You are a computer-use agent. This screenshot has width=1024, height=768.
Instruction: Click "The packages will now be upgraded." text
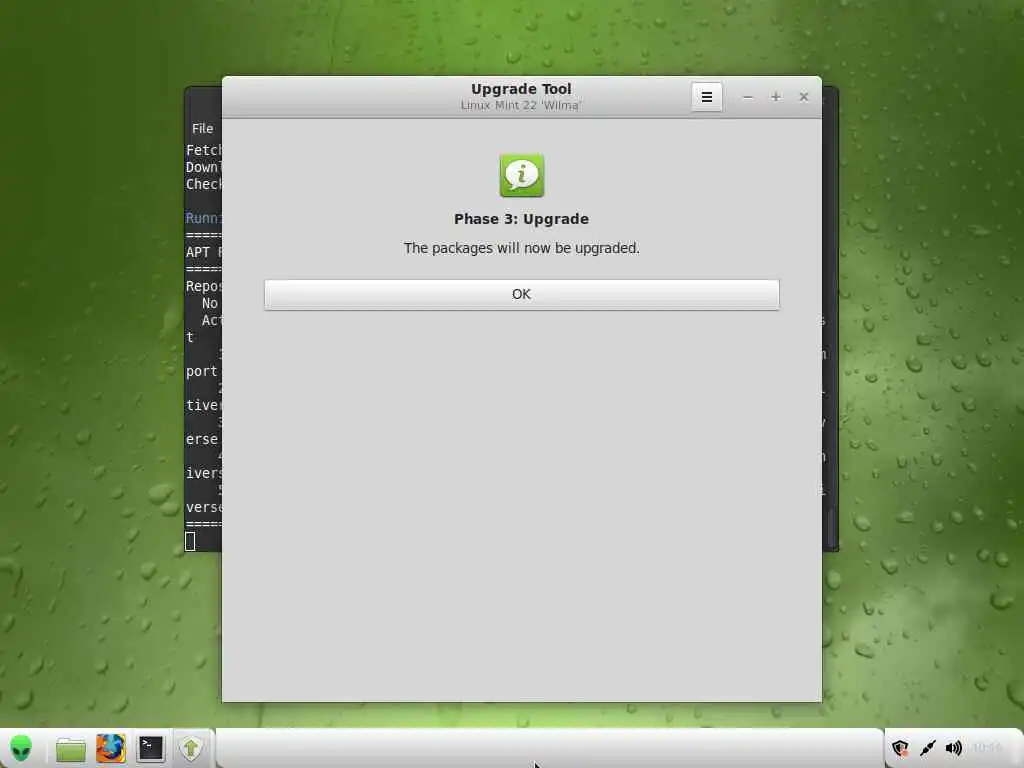(521, 248)
